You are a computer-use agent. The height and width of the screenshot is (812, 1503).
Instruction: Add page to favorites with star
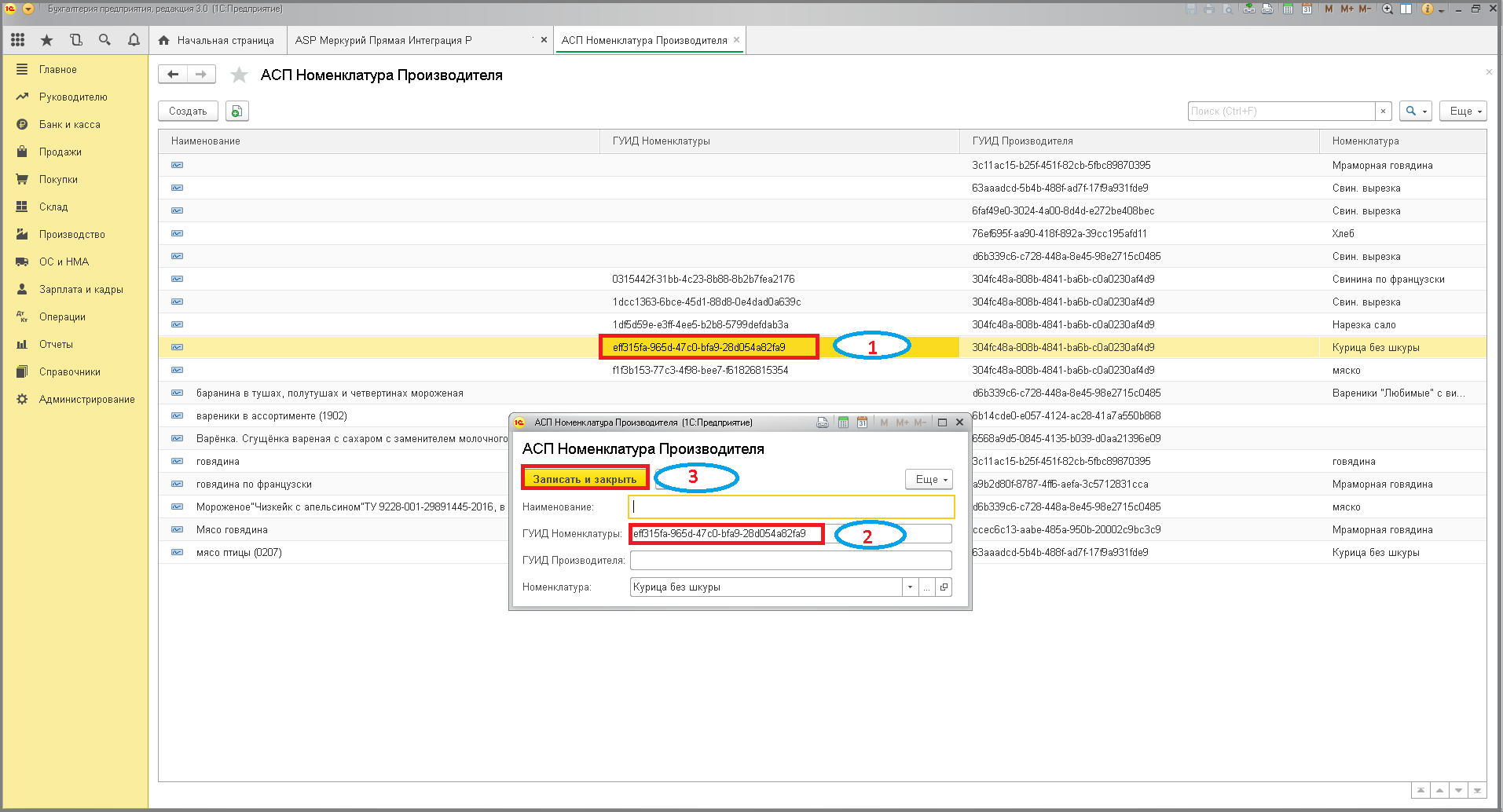coord(239,75)
